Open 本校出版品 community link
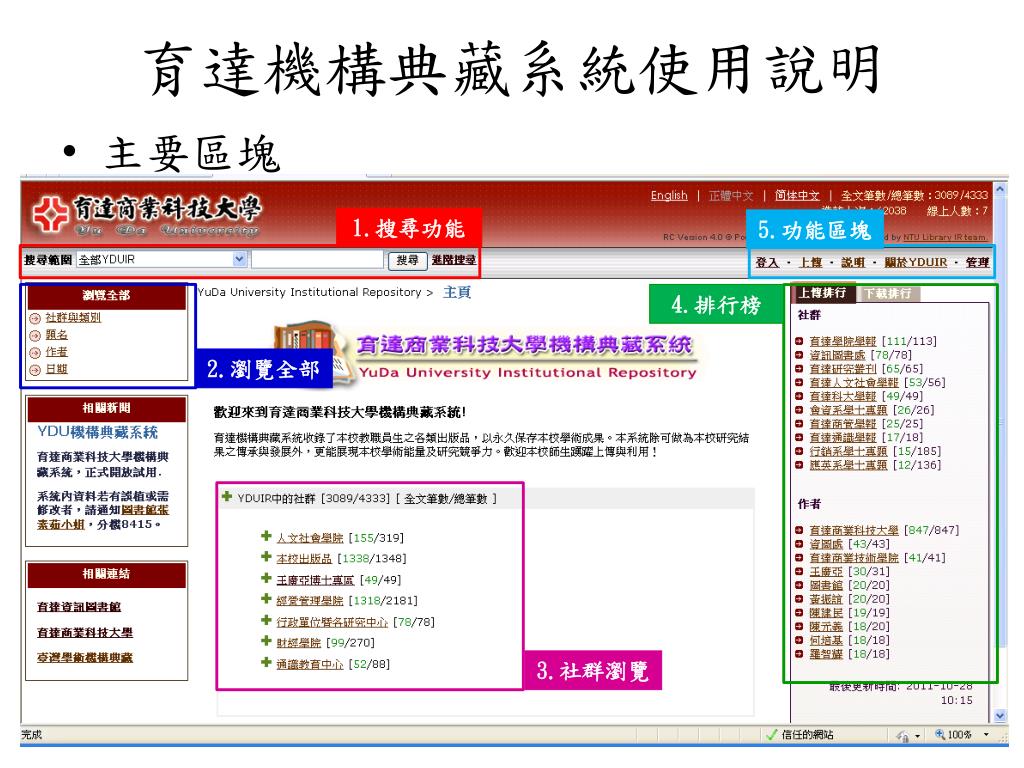The height and width of the screenshot is (768, 1024). pyautogui.click(x=304, y=559)
